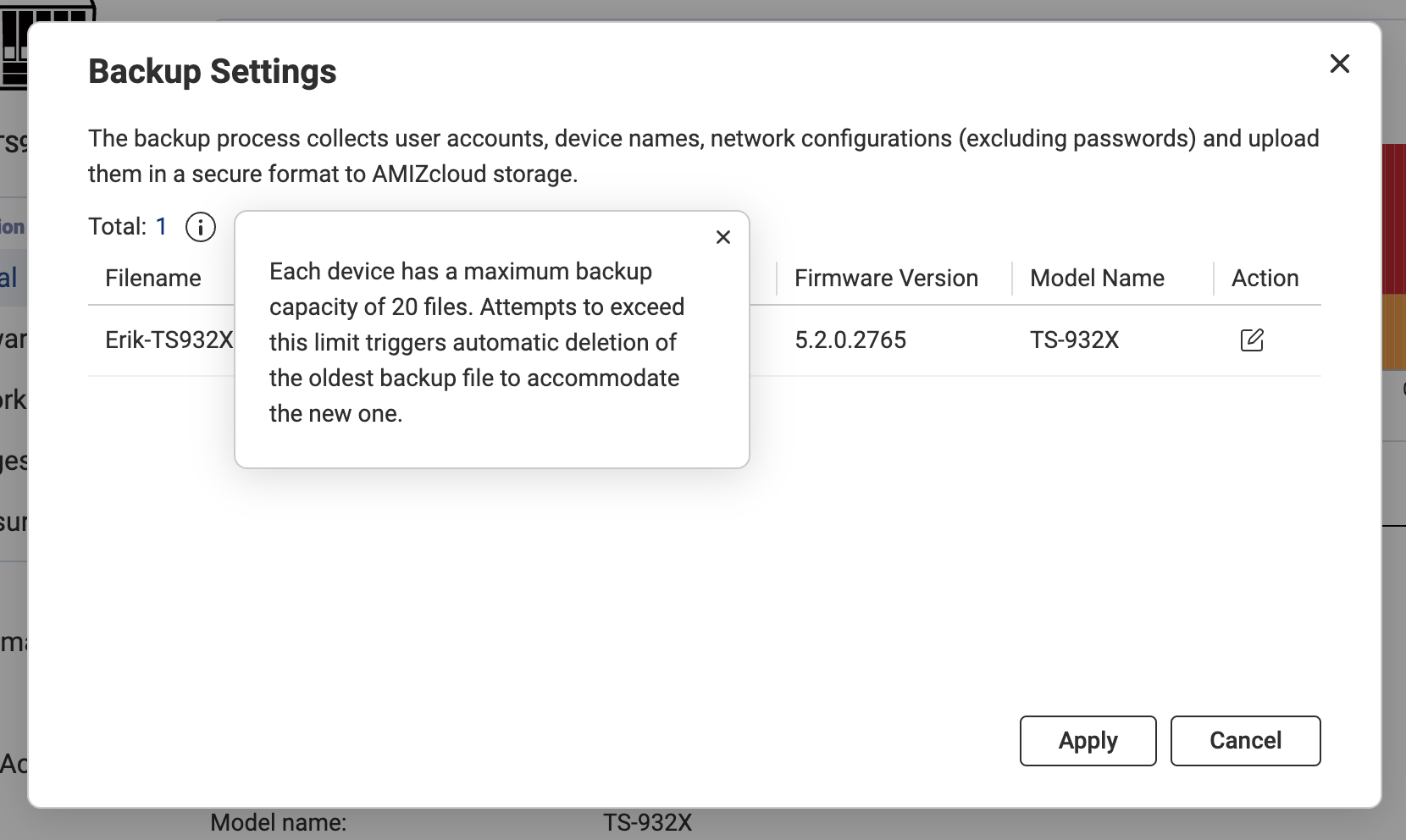
Task: Click the edit icon in Action column
Action: click(1251, 340)
